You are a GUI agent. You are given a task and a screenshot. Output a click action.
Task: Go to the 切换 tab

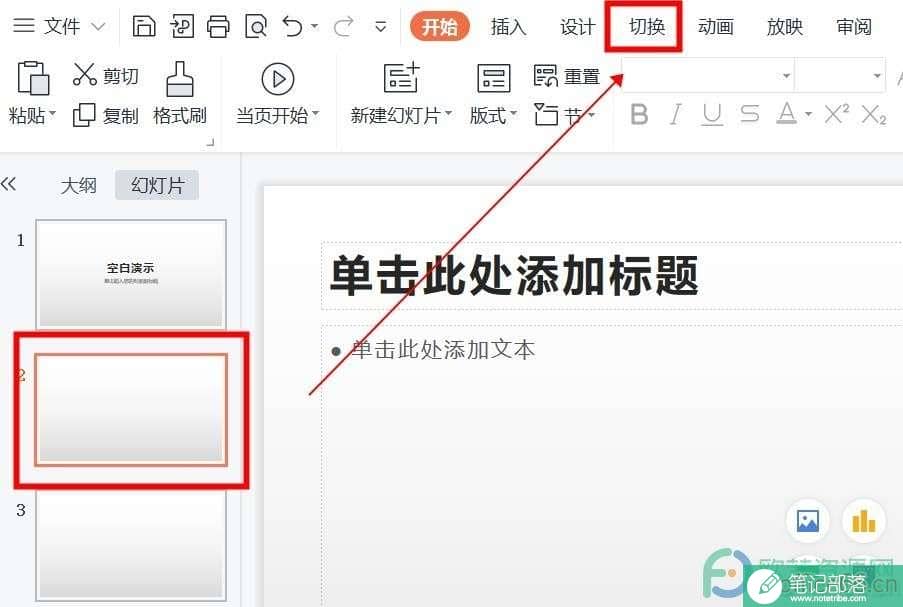pyautogui.click(x=647, y=26)
